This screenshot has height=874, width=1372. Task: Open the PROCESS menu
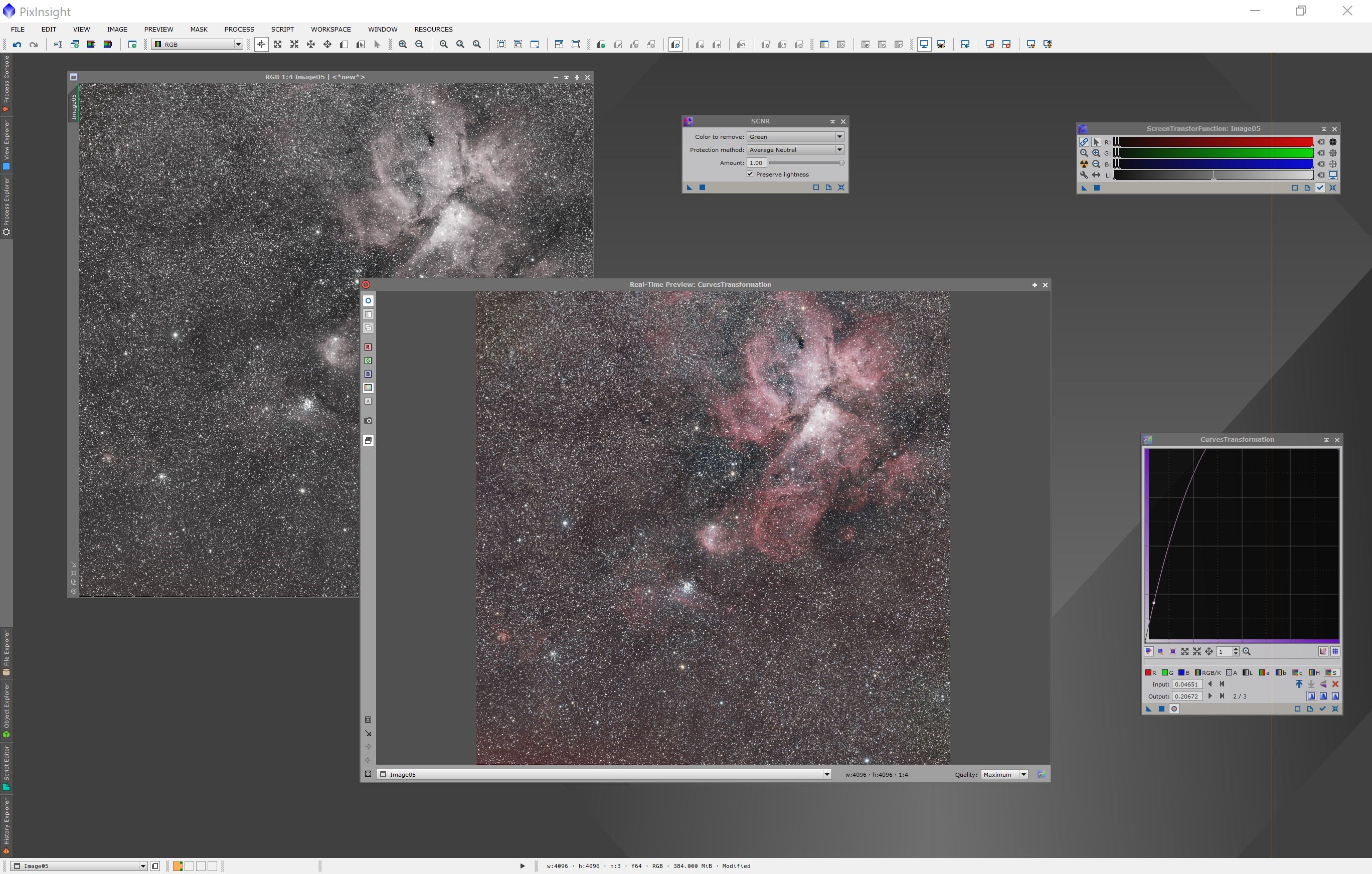[x=239, y=29]
